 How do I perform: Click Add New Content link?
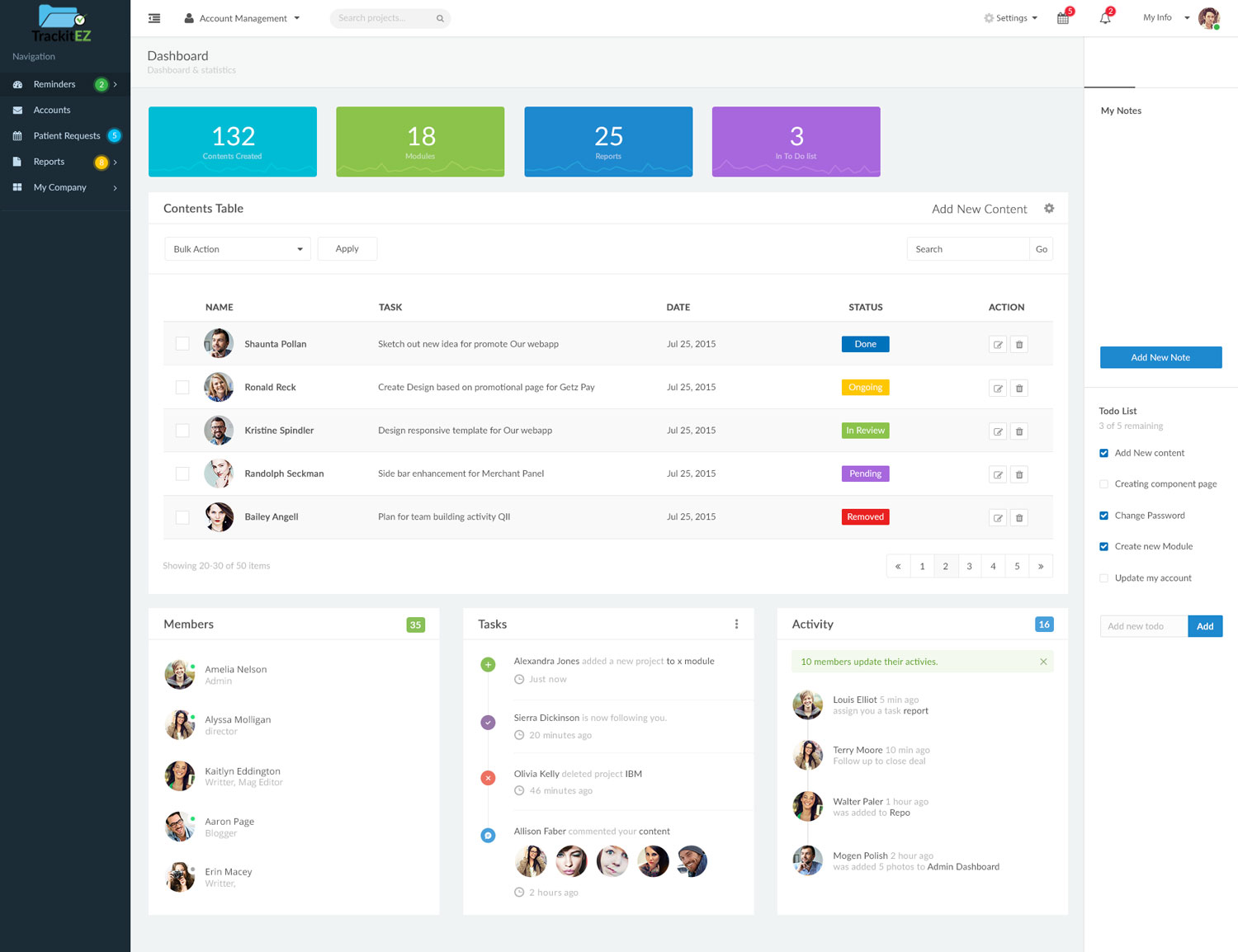(x=980, y=210)
